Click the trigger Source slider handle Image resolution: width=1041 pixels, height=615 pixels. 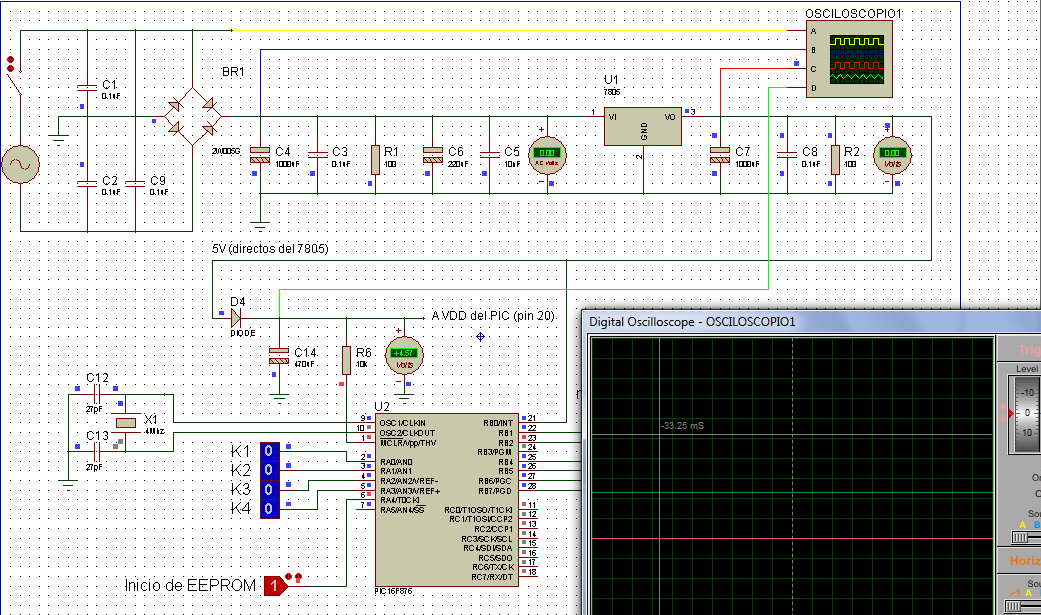tap(1020, 537)
